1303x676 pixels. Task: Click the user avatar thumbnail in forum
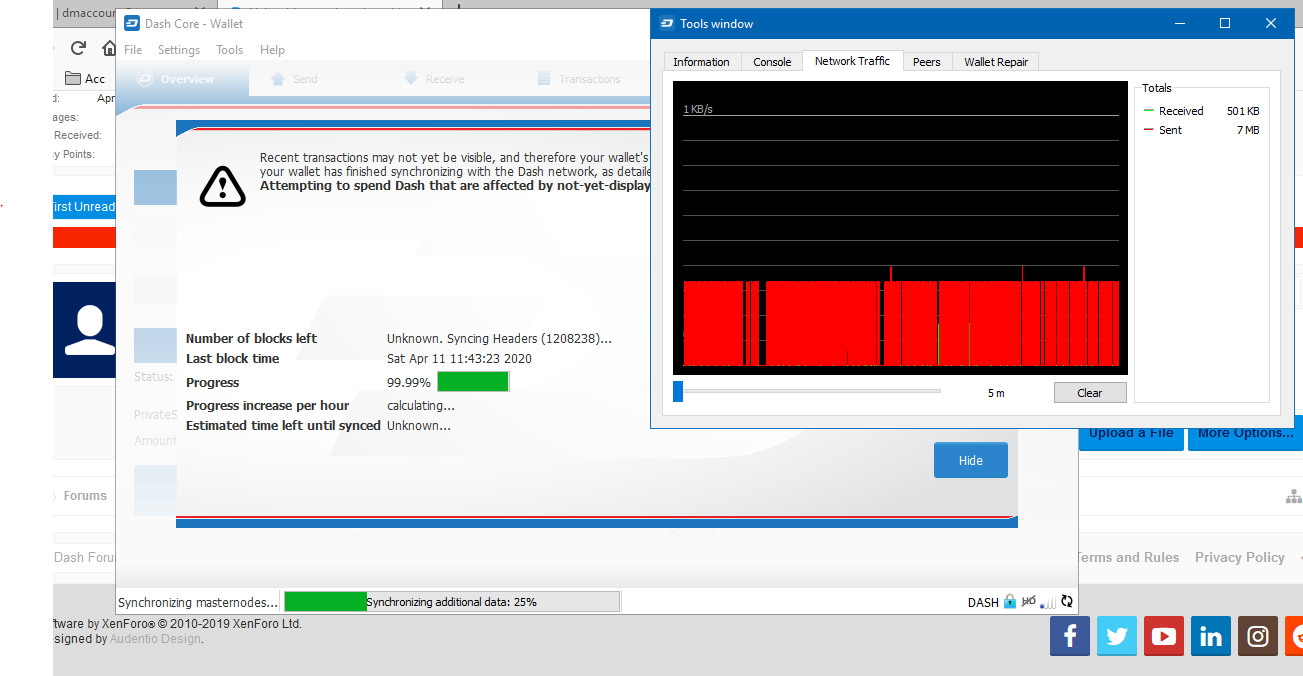pyautogui.click(x=85, y=330)
